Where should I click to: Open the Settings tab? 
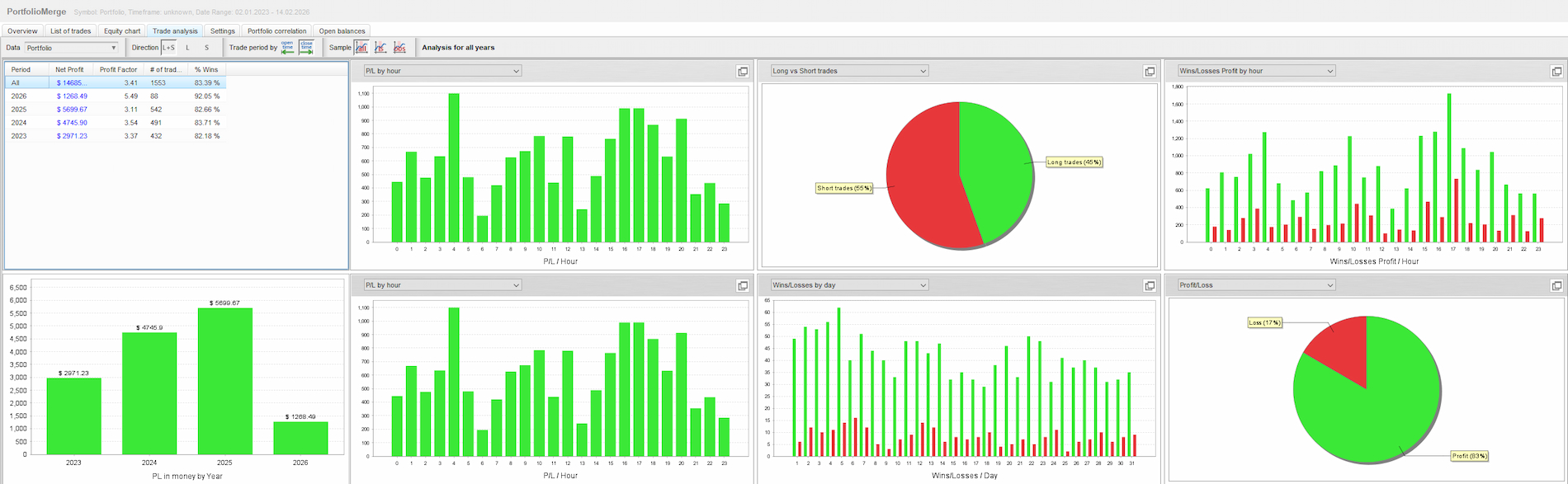(223, 31)
